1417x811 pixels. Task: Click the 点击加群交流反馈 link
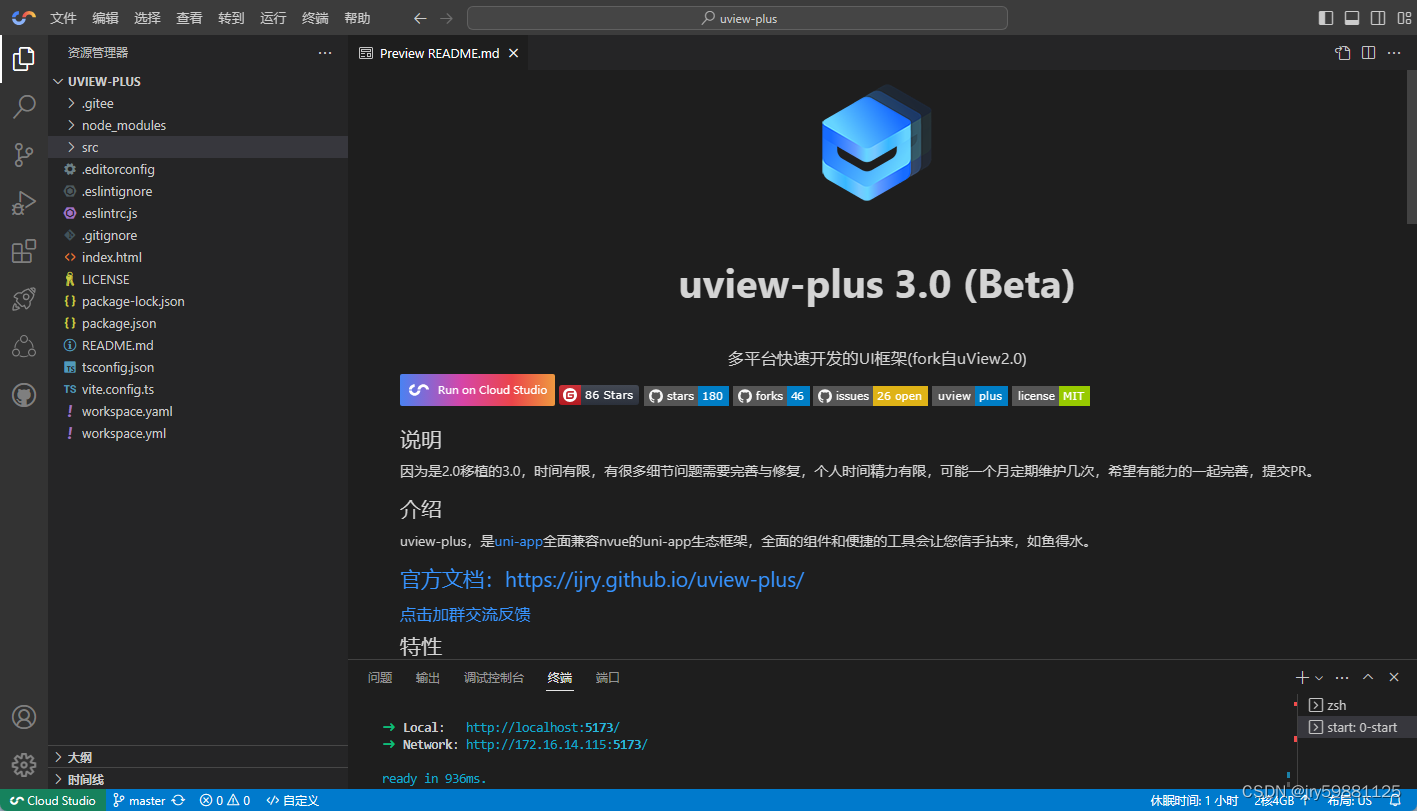click(465, 614)
